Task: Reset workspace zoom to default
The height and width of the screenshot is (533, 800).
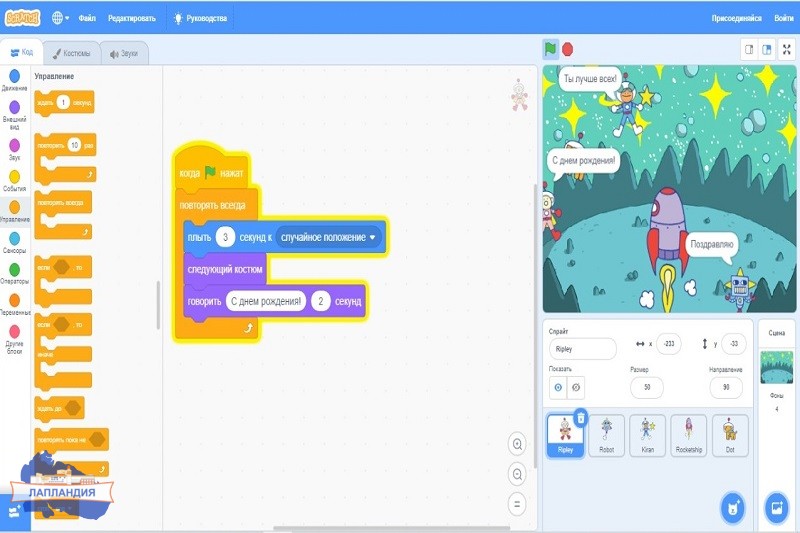Action: pos(517,504)
